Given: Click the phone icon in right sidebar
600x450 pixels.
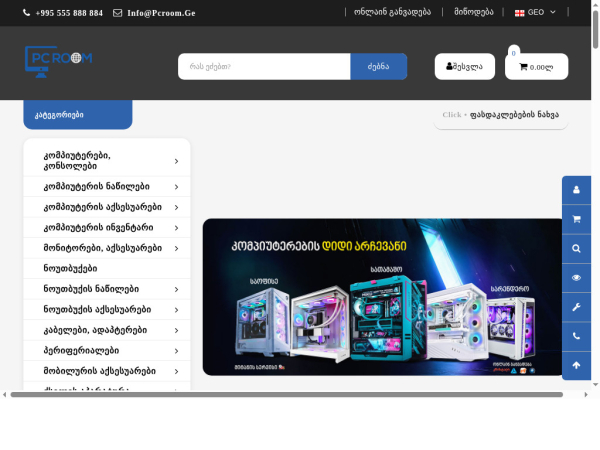Looking at the screenshot, I should 576,336.
